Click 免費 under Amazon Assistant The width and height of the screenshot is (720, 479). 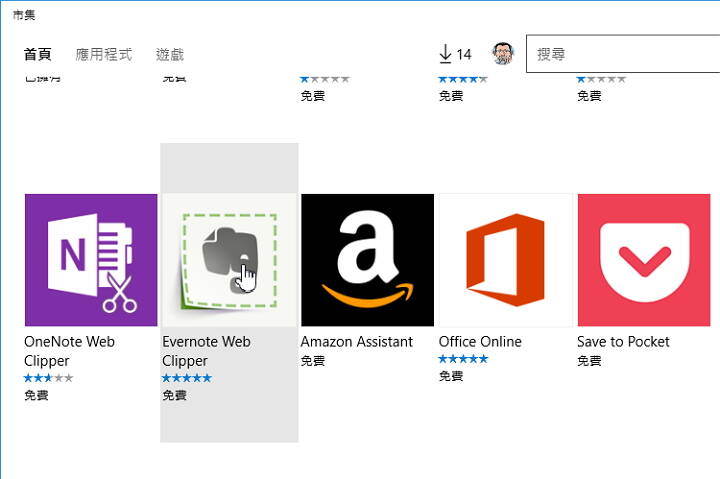pos(313,361)
